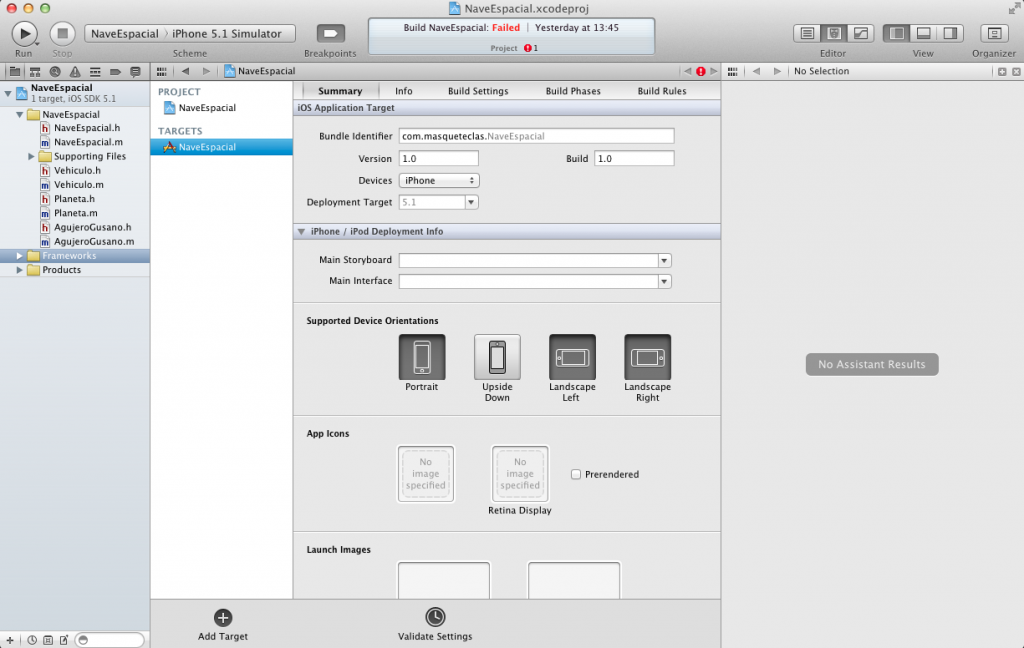Toggle Landscape Left orientation
The height and width of the screenshot is (648, 1024).
[x=572, y=357]
